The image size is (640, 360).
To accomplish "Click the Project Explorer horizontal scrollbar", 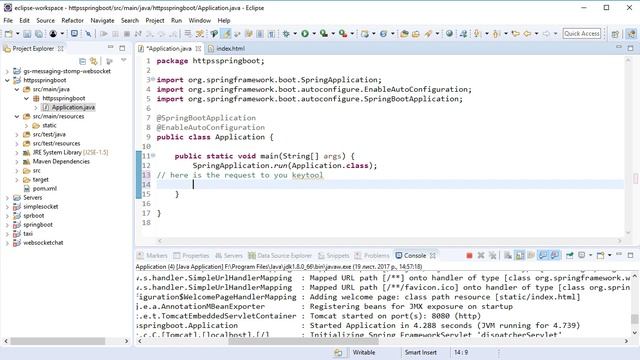I will pos(58,341).
